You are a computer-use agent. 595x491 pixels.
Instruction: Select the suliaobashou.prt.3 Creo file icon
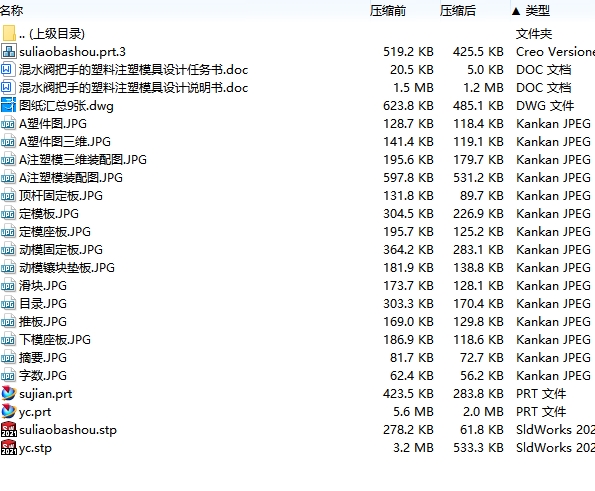pyautogui.click(x=9, y=51)
